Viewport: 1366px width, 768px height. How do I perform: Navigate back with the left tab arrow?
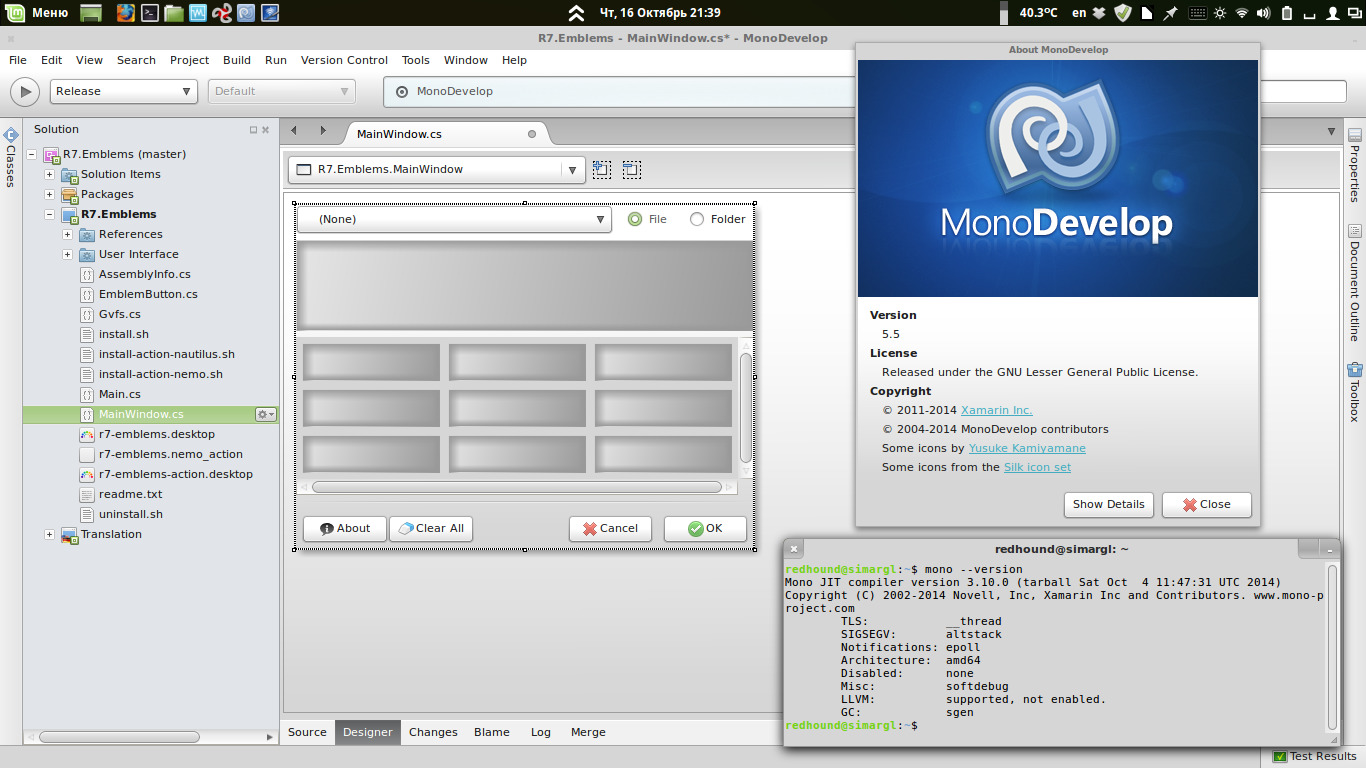click(294, 131)
